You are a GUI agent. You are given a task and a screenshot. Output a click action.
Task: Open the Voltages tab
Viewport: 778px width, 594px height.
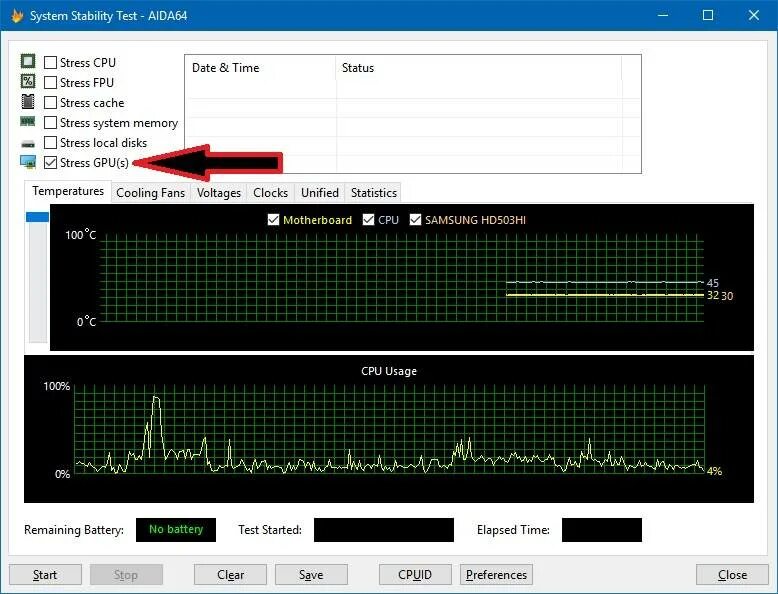coord(218,193)
